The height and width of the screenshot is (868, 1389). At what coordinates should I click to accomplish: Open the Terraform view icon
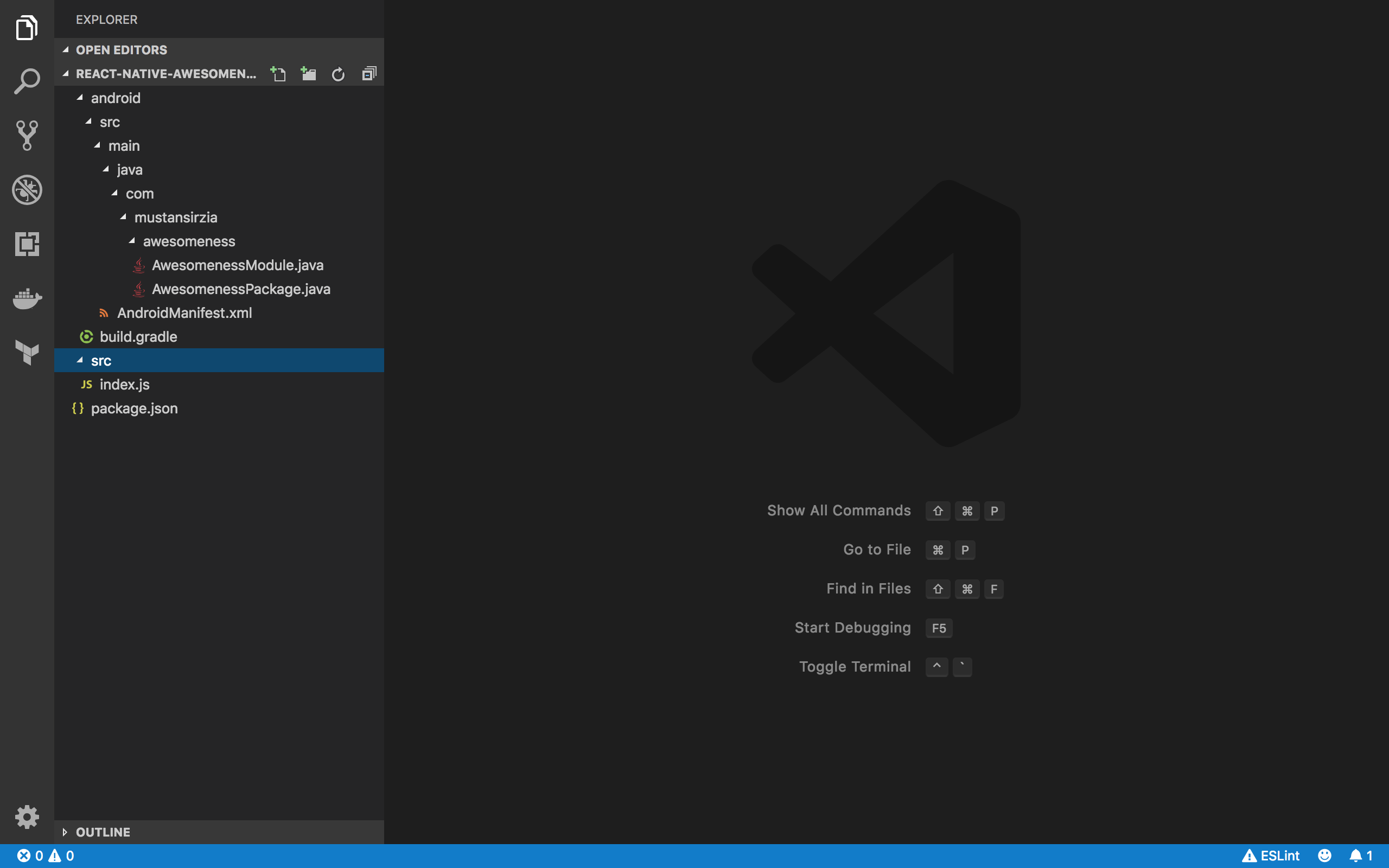tap(27, 352)
